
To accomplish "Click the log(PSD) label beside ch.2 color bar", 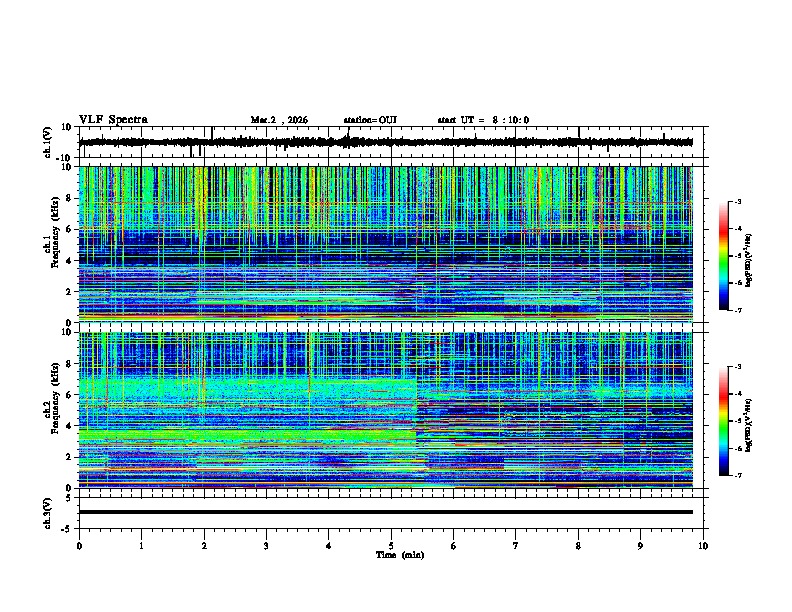I will tap(749, 425).
